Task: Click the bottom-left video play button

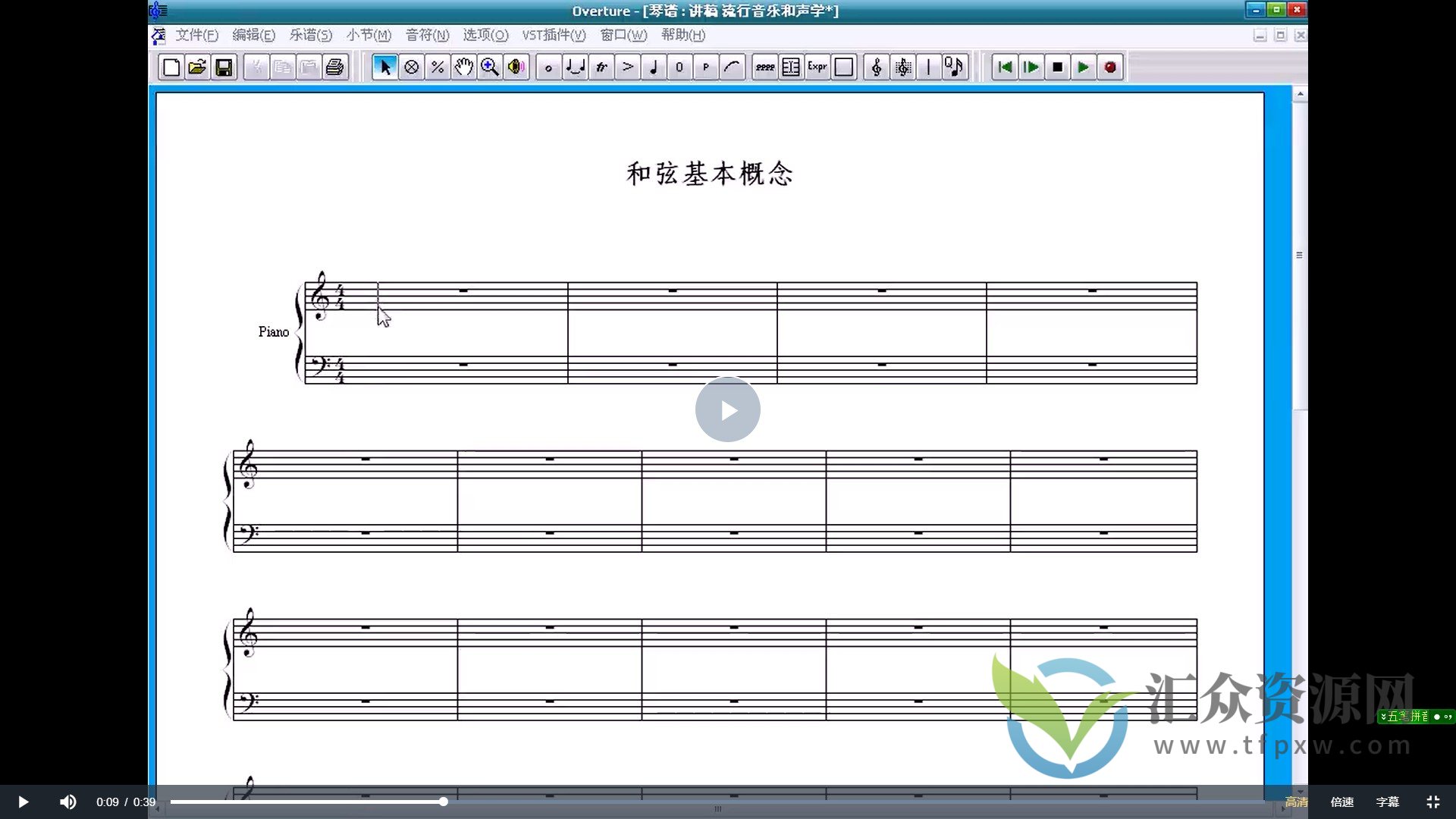Action: tap(22, 801)
